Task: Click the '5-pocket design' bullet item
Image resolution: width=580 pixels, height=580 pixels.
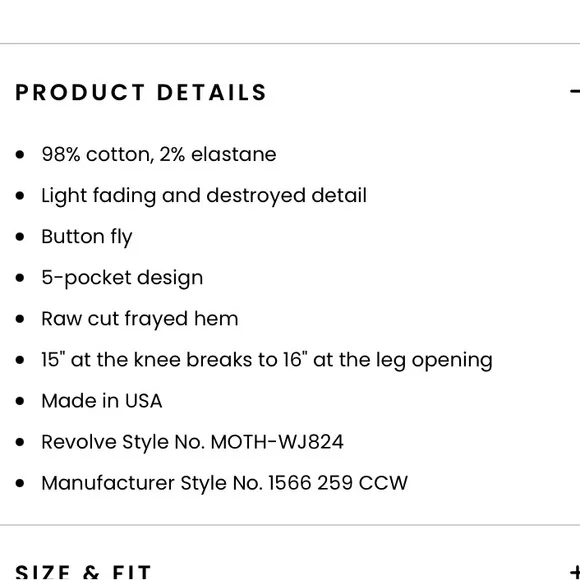Action: click(122, 278)
